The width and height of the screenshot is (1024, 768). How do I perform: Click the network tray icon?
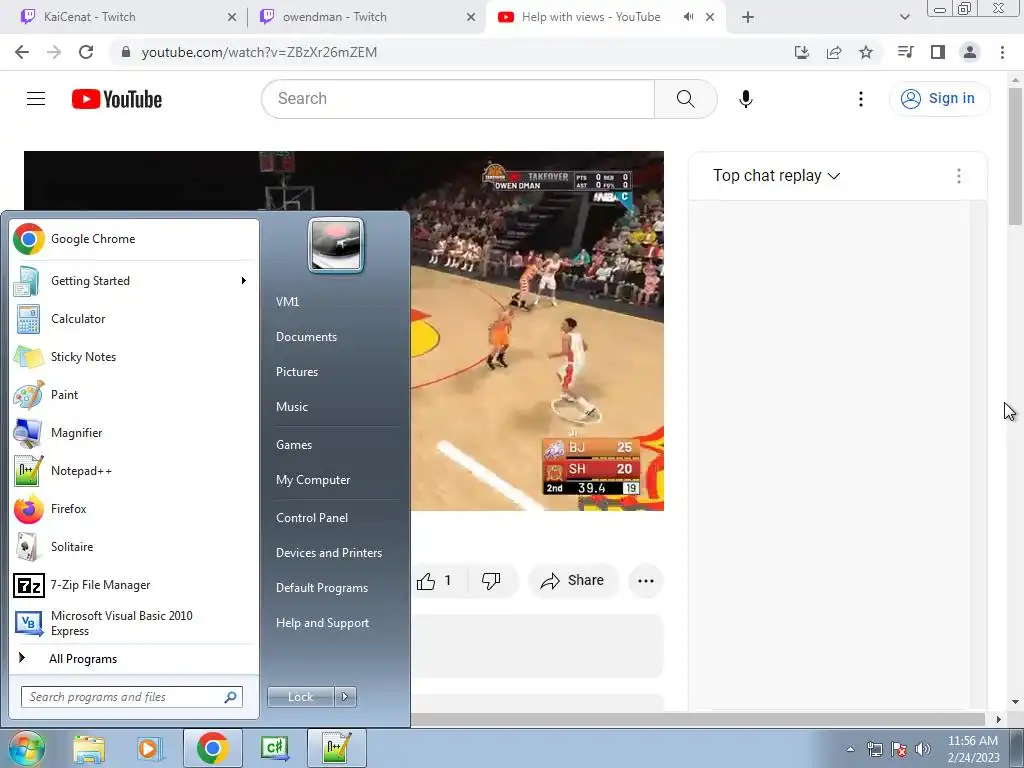click(874, 749)
